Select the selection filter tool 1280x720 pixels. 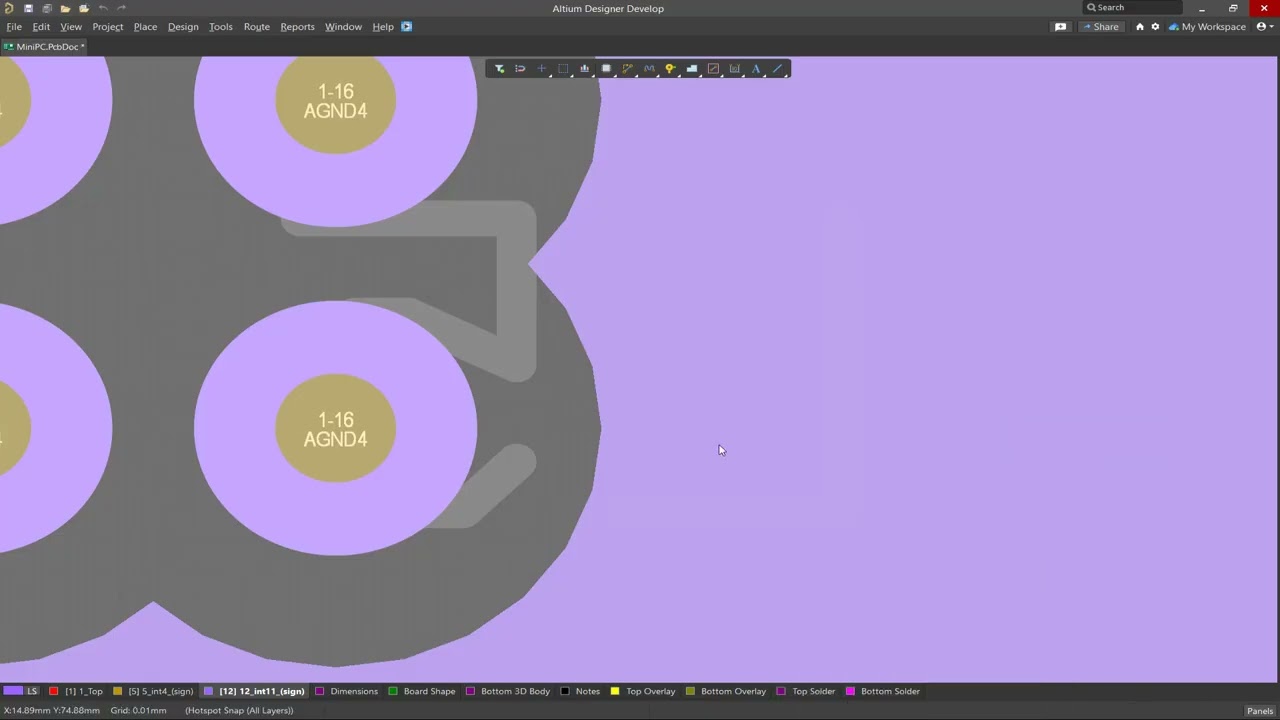click(x=499, y=69)
